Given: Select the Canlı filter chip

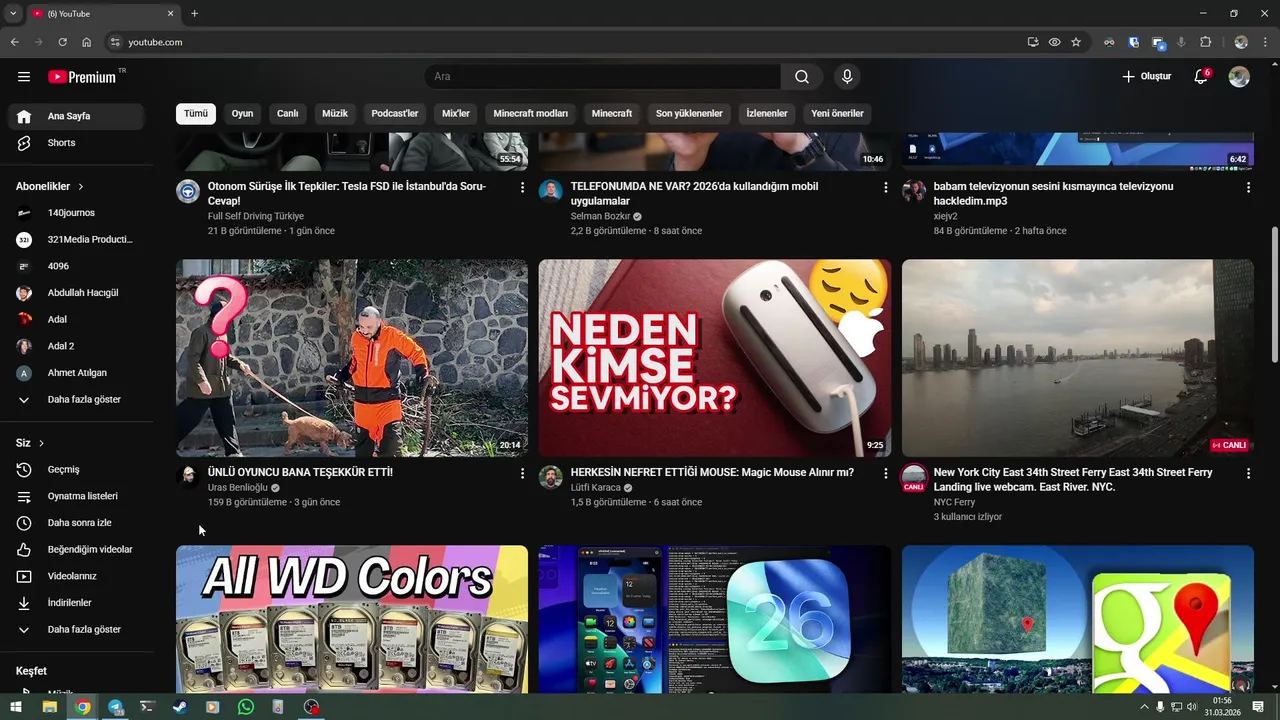Looking at the screenshot, I should tap(288, 114).
